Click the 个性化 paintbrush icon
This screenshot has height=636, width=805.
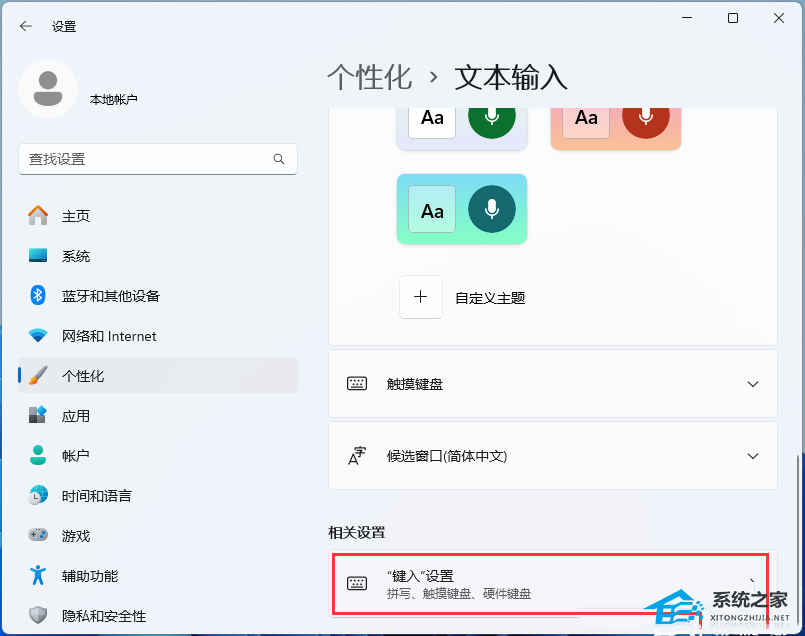pyautogui.click(x=38, y=376)
